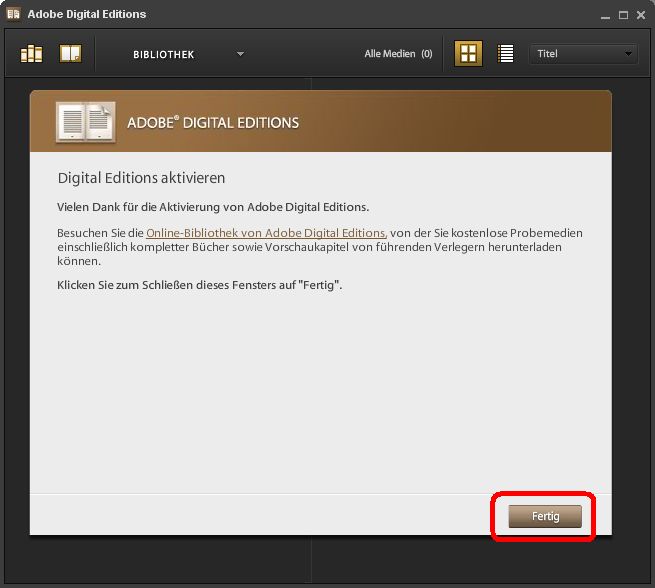Open the Online-Bibliothek von Adobe Digital Editions link

click(x=266, y=233)
